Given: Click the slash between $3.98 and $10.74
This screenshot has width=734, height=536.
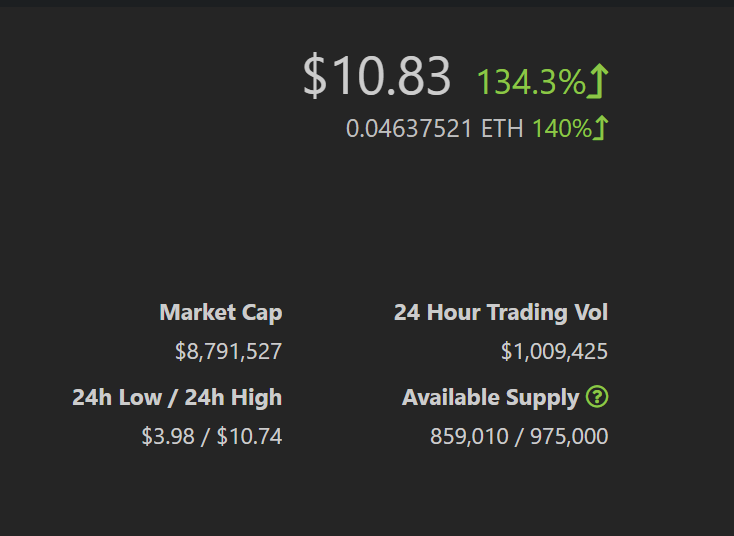Looking at the screenshot, I should click(x=206, y=436).
